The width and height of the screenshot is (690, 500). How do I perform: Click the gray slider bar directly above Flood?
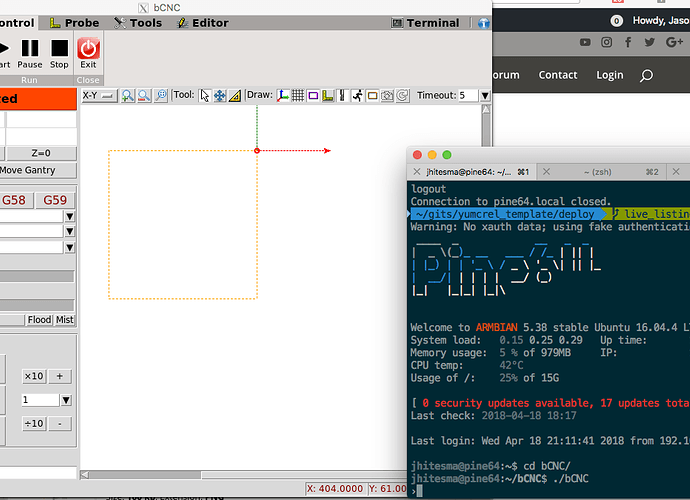pos(37,305)
